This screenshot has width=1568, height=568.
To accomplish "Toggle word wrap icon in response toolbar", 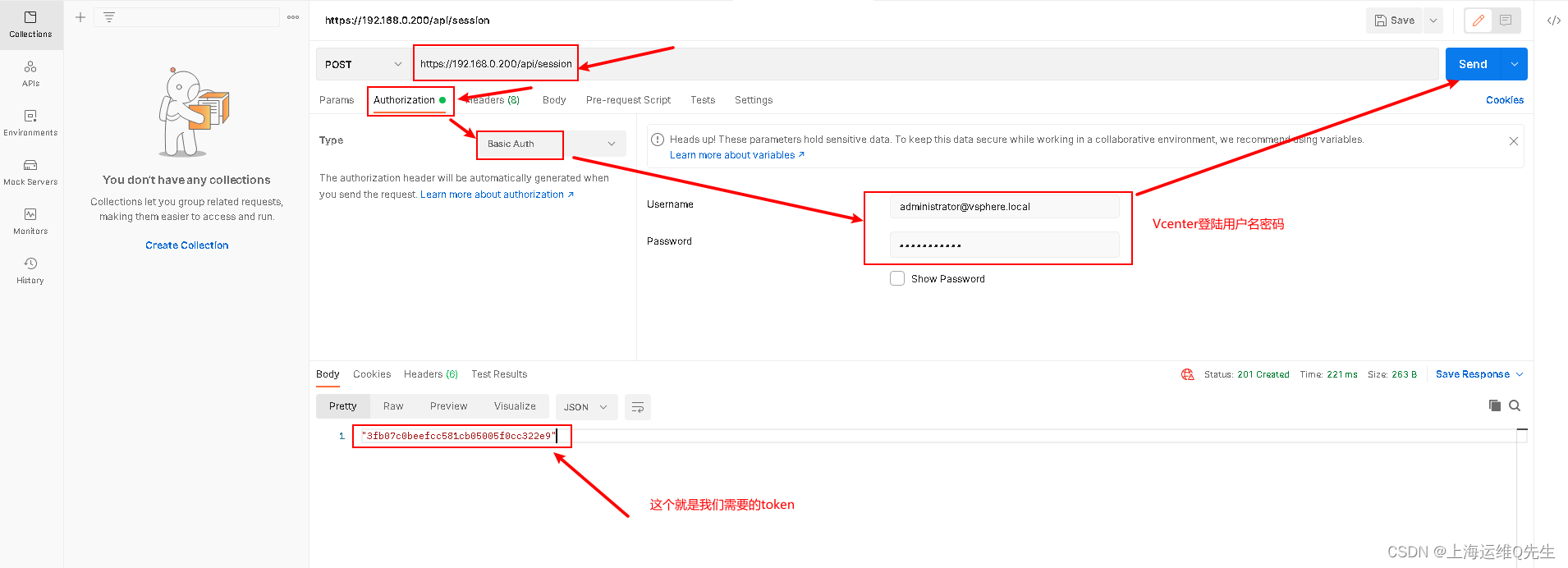I will coord(638,407).
